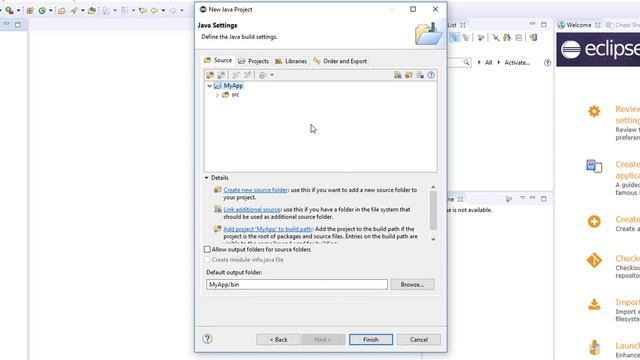640x360 pixels.
Task: Click the open task folder icon in toolbar
Action: 92,11
